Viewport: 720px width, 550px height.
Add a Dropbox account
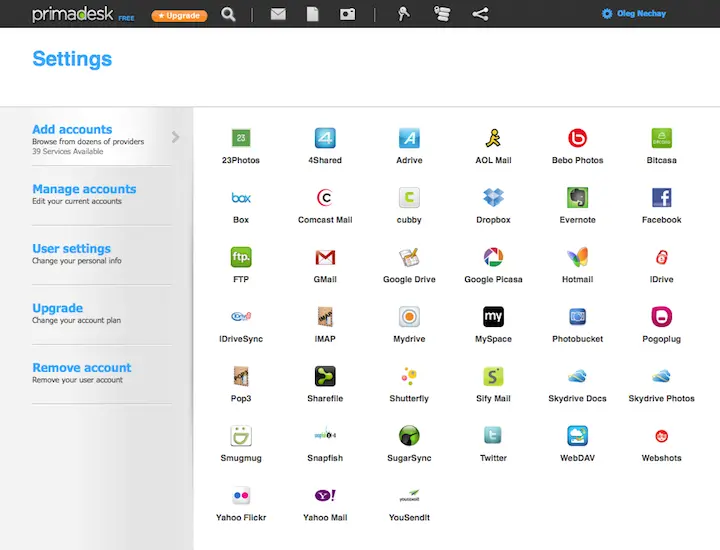tap(493, 197)
